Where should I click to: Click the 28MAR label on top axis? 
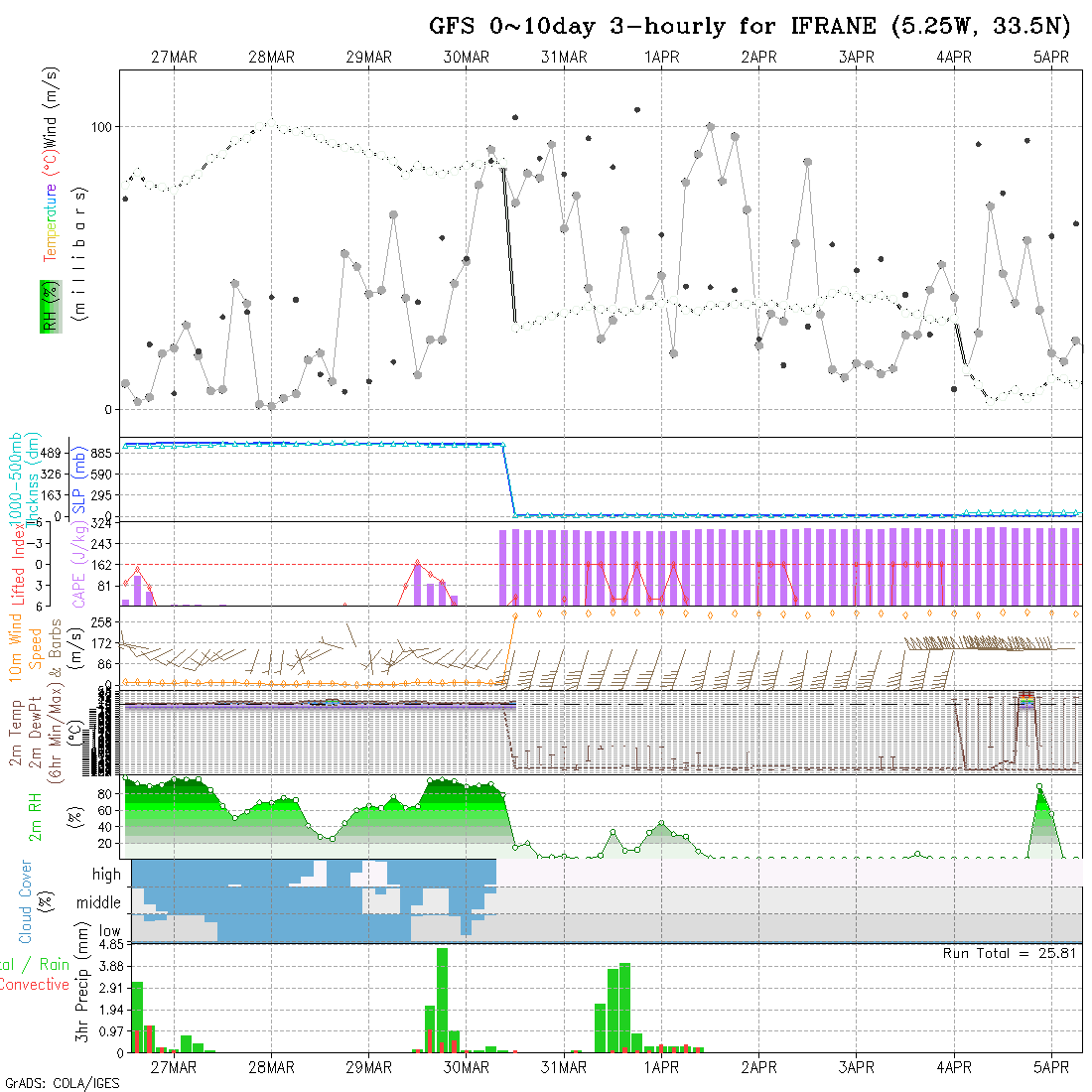coord(271,58)
